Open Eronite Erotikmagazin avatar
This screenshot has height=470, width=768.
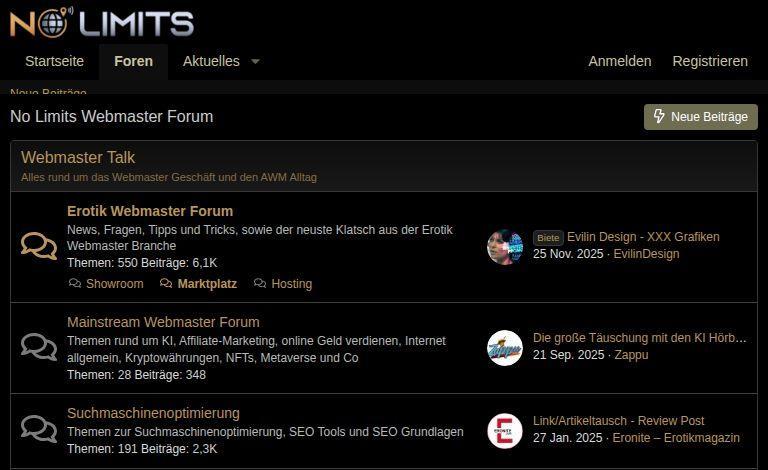tap(505, 430)
